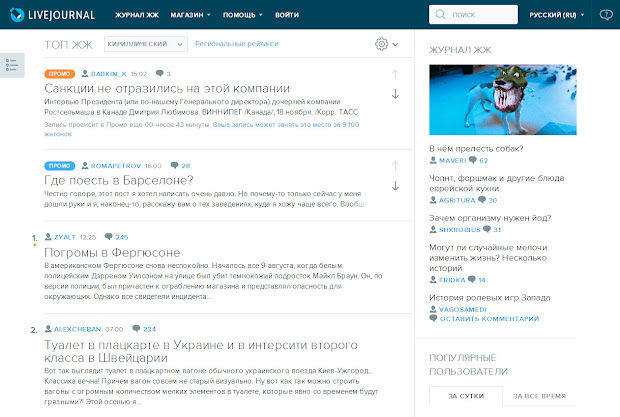This screenshot has width=620, height=417.
Task: Switch to the За все время tab
Action: click(539, 396)
